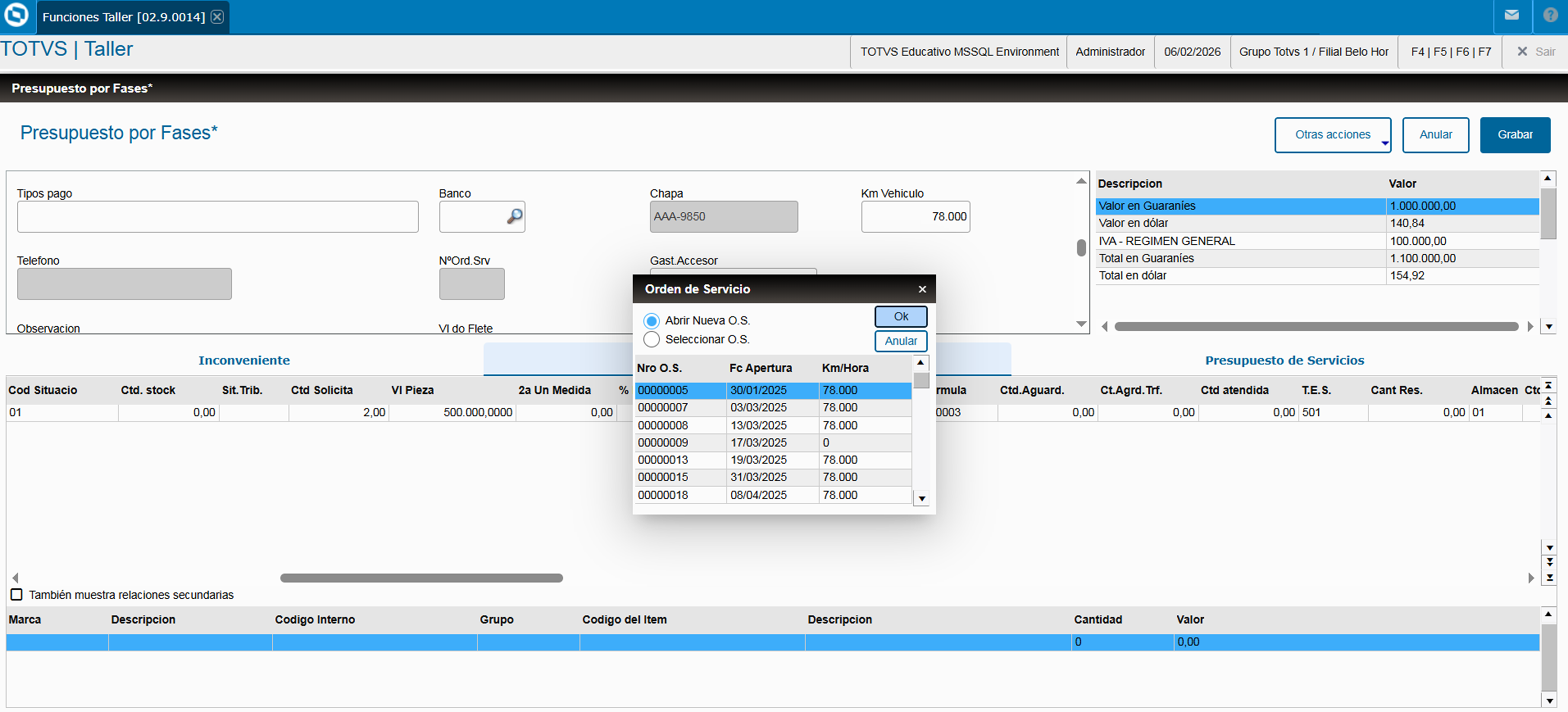Select Seleccionar O.S. radio option

[652, 340]
